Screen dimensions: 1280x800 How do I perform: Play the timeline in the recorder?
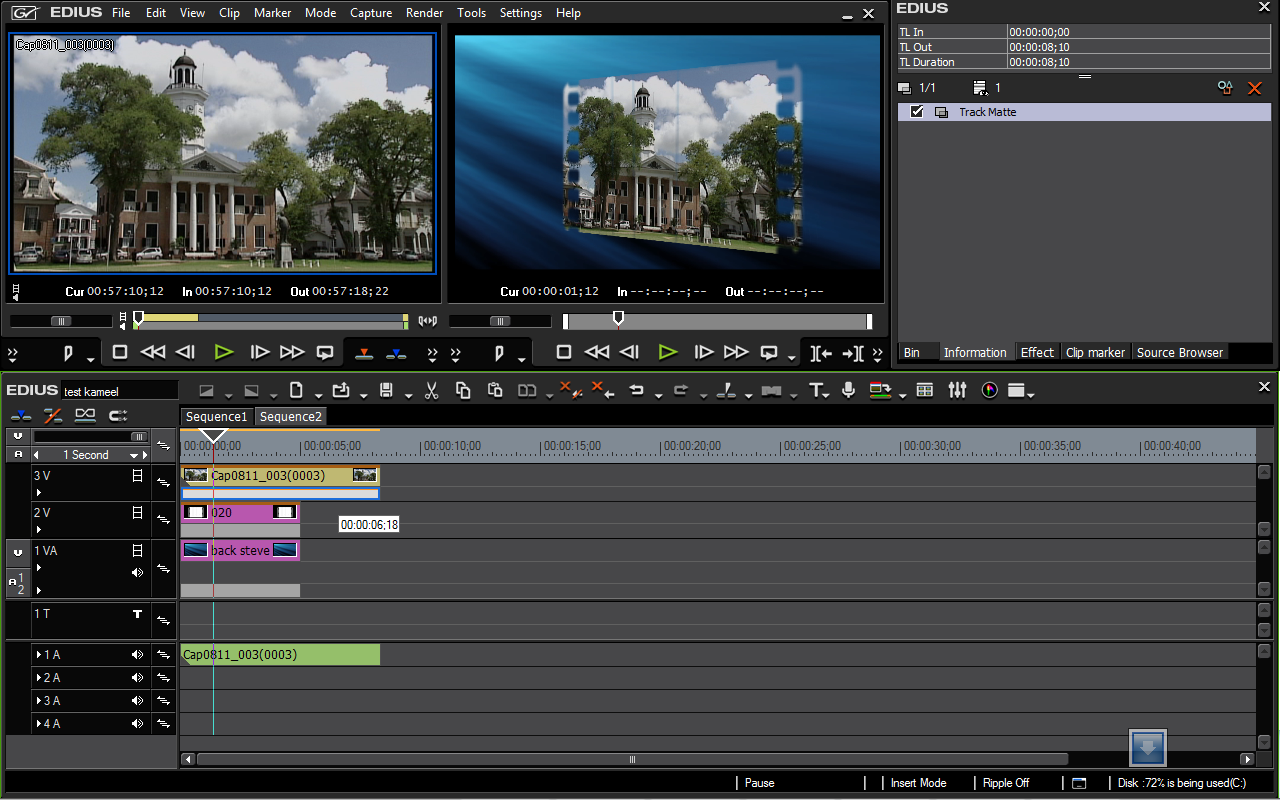(x=668, y=352)
